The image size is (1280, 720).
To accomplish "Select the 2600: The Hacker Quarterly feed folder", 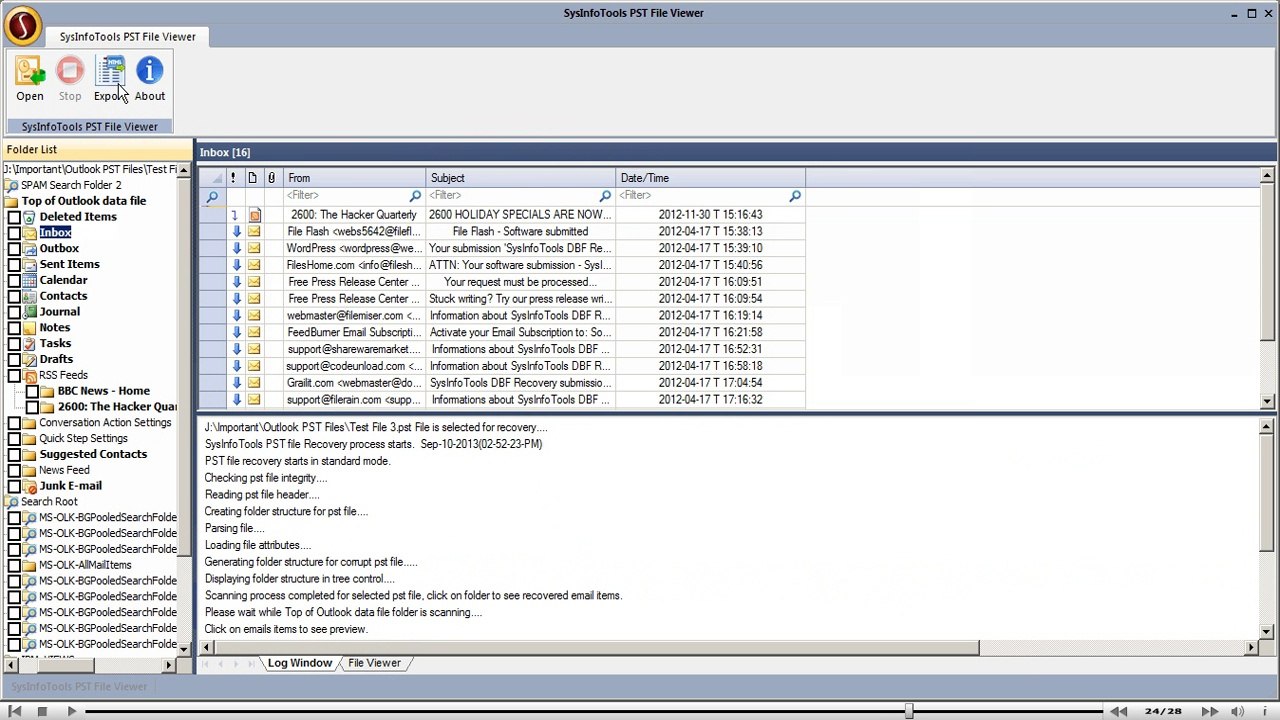I will (117, 407).
